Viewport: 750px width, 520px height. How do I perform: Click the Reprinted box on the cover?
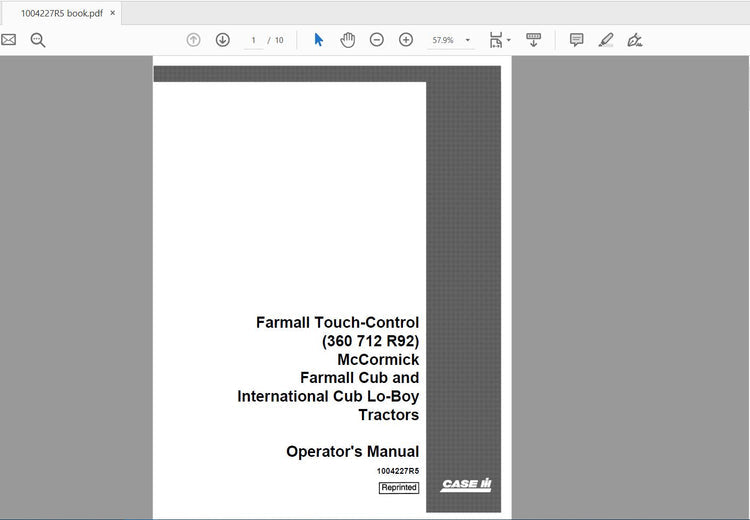point(399,487)
